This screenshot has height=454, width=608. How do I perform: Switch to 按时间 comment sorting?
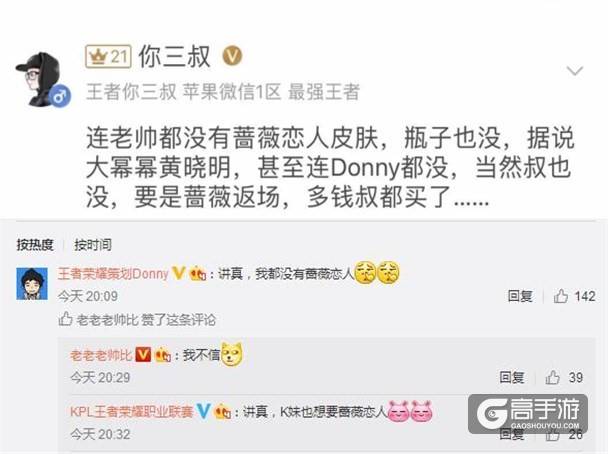(x=93, y=245)
